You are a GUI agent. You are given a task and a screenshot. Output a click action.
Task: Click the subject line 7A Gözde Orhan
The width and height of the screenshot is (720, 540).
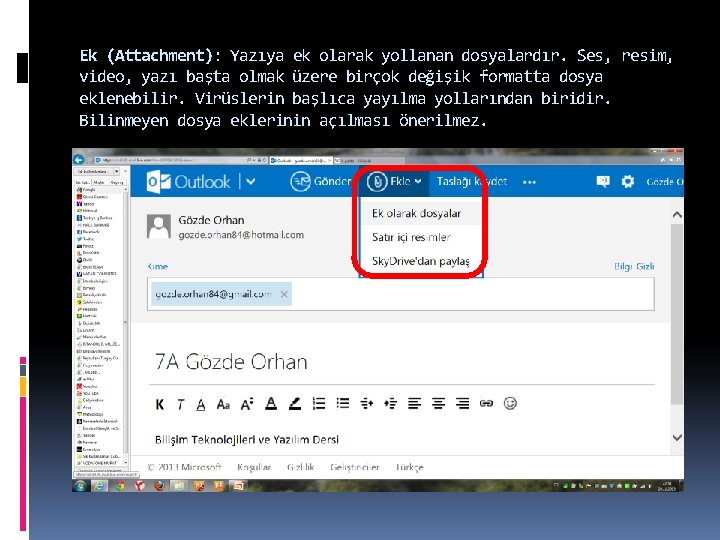coord(231,362)
